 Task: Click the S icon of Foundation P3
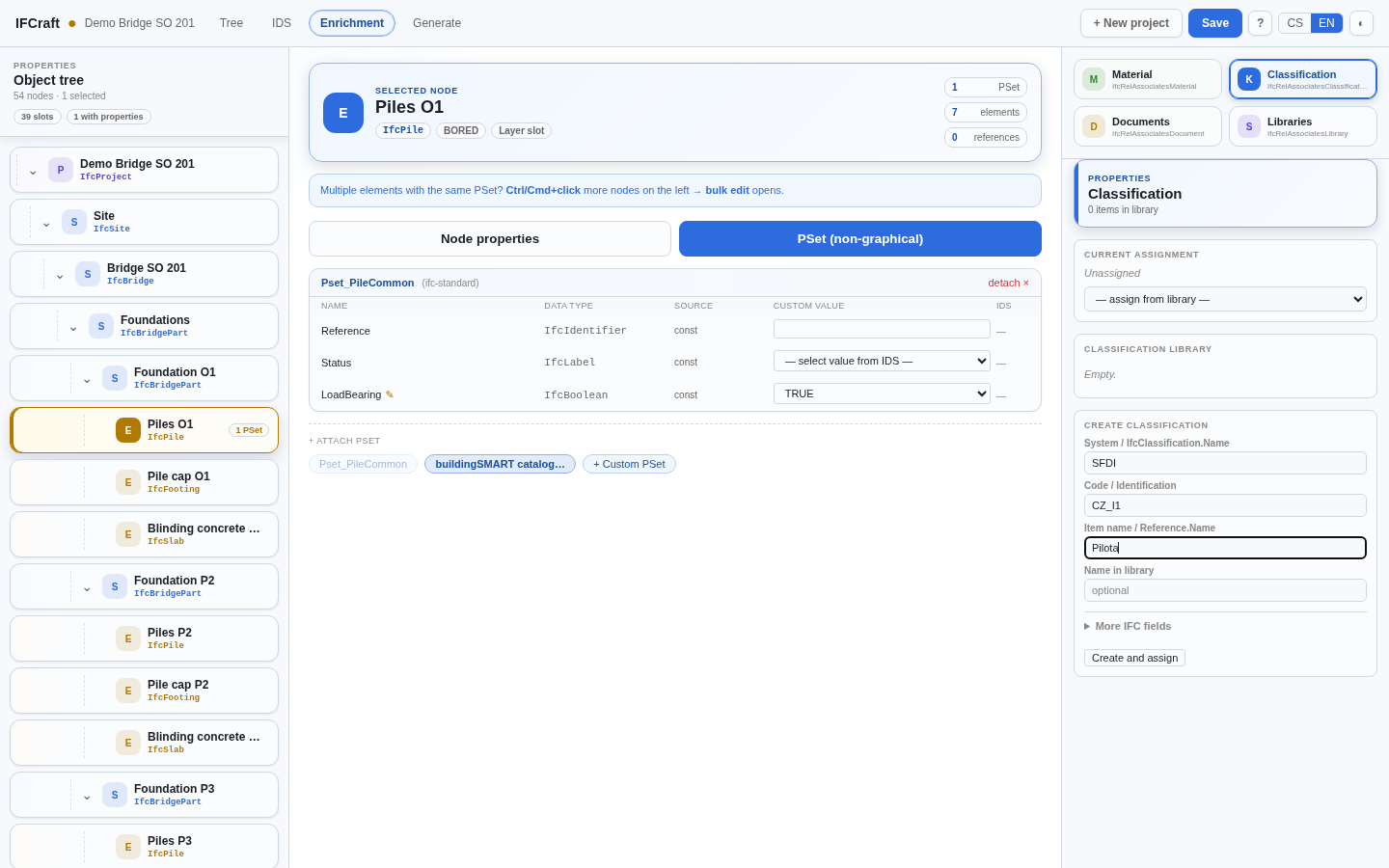click(x=115, y=795)
